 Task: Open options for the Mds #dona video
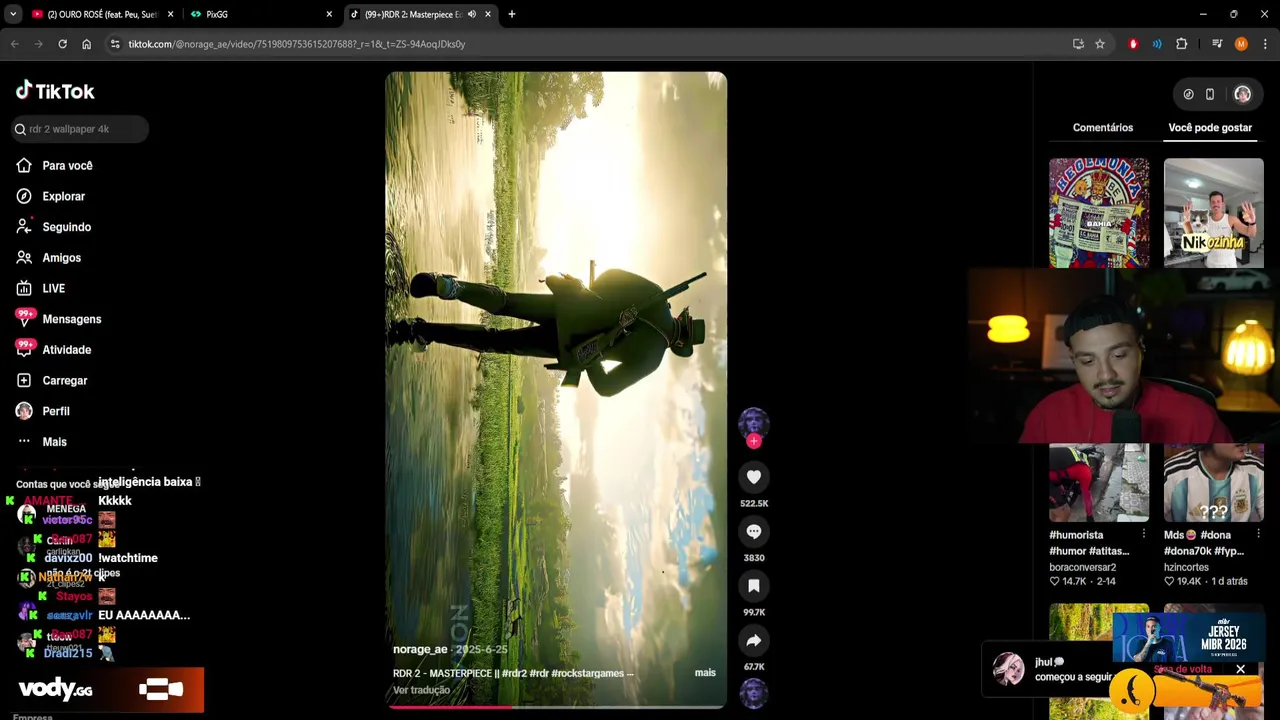[x=1258, y=535]
